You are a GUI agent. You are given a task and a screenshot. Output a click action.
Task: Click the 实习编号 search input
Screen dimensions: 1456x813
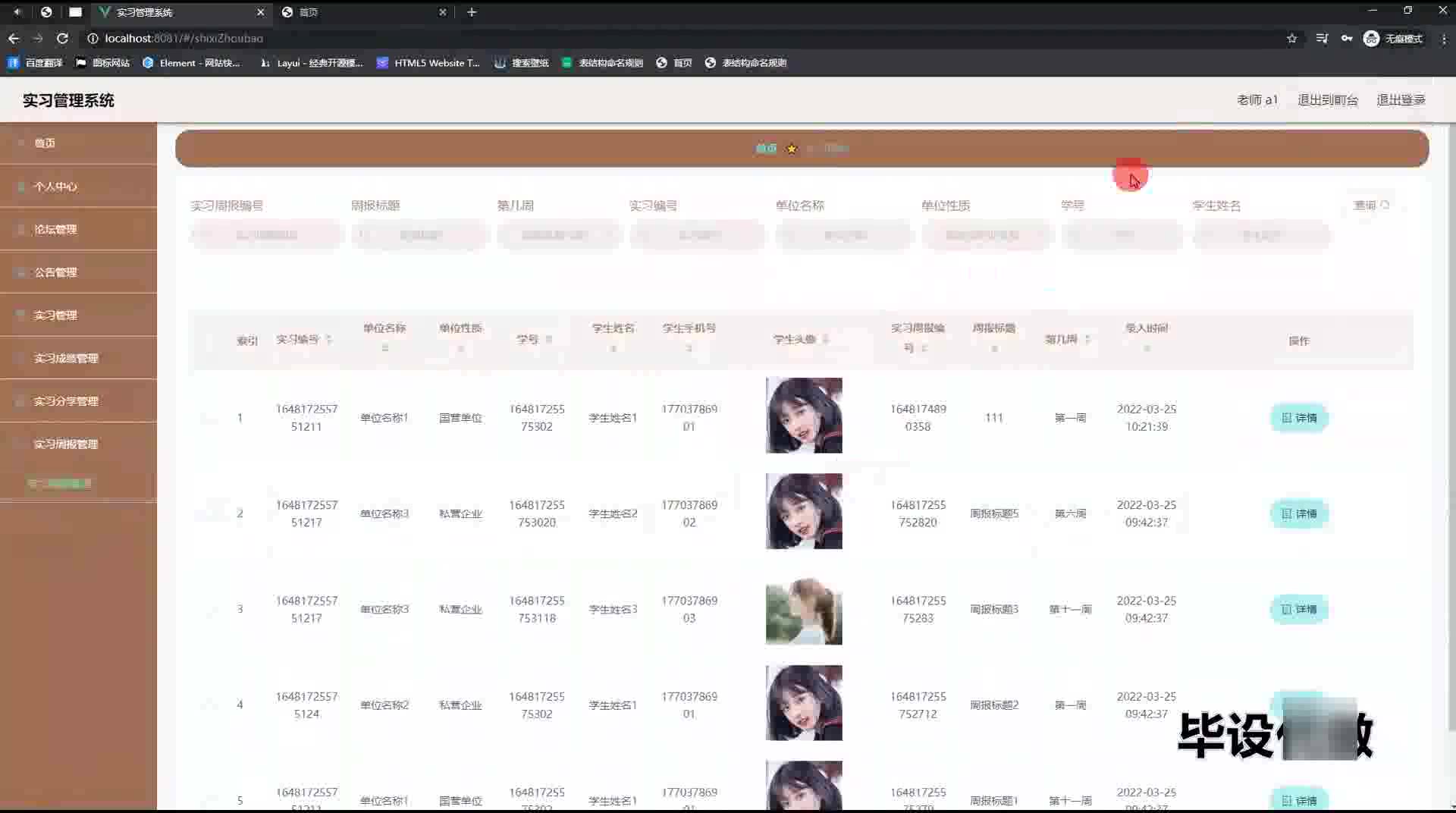point(698,235)
